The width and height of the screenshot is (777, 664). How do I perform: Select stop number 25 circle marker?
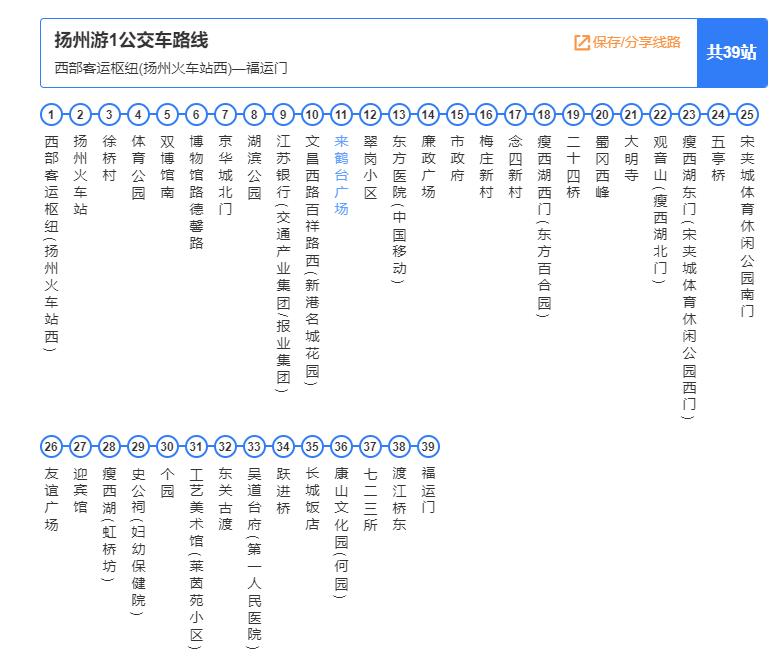[747, 115]
